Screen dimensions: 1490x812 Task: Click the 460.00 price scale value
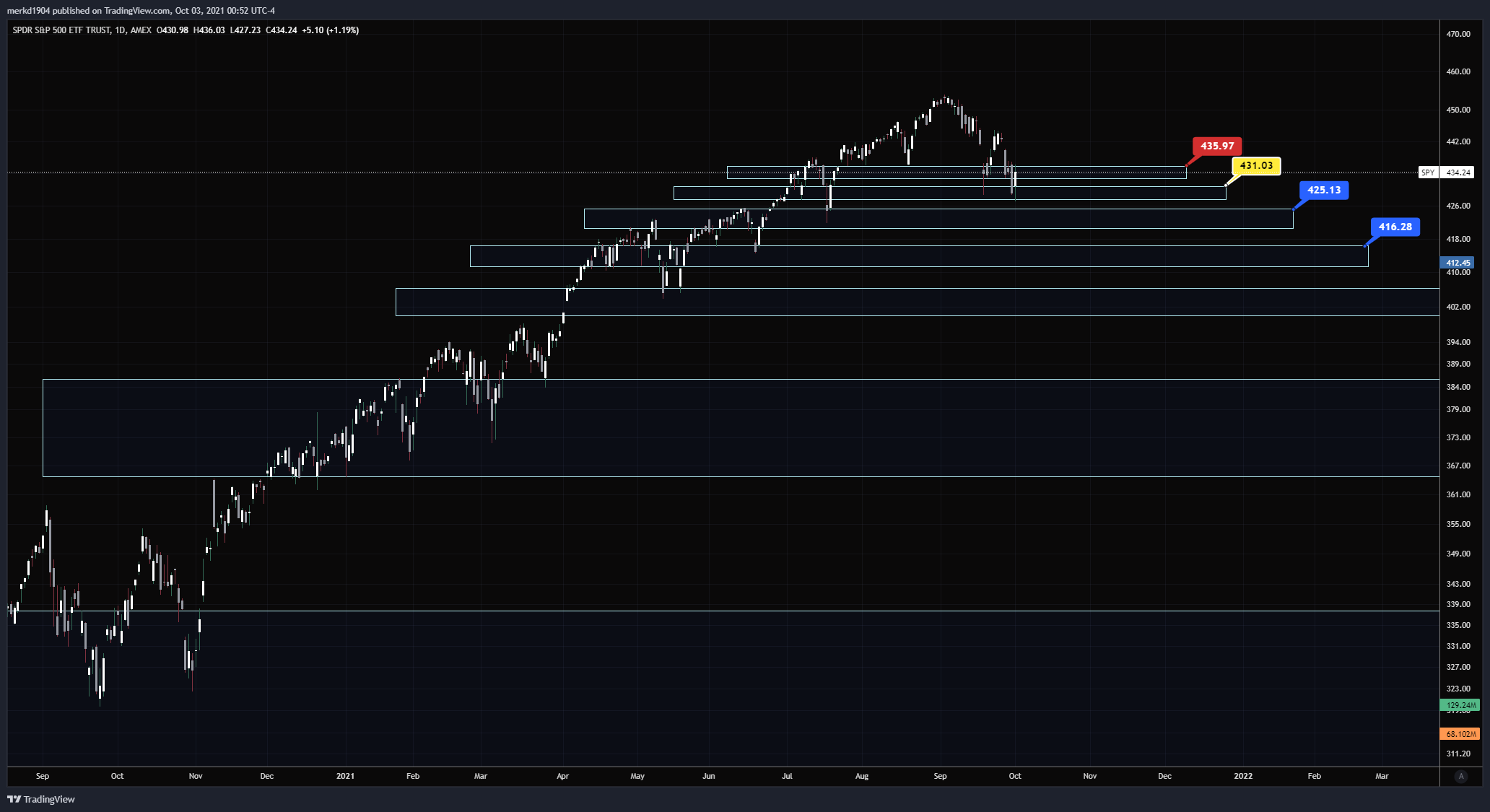[1458, 71]
